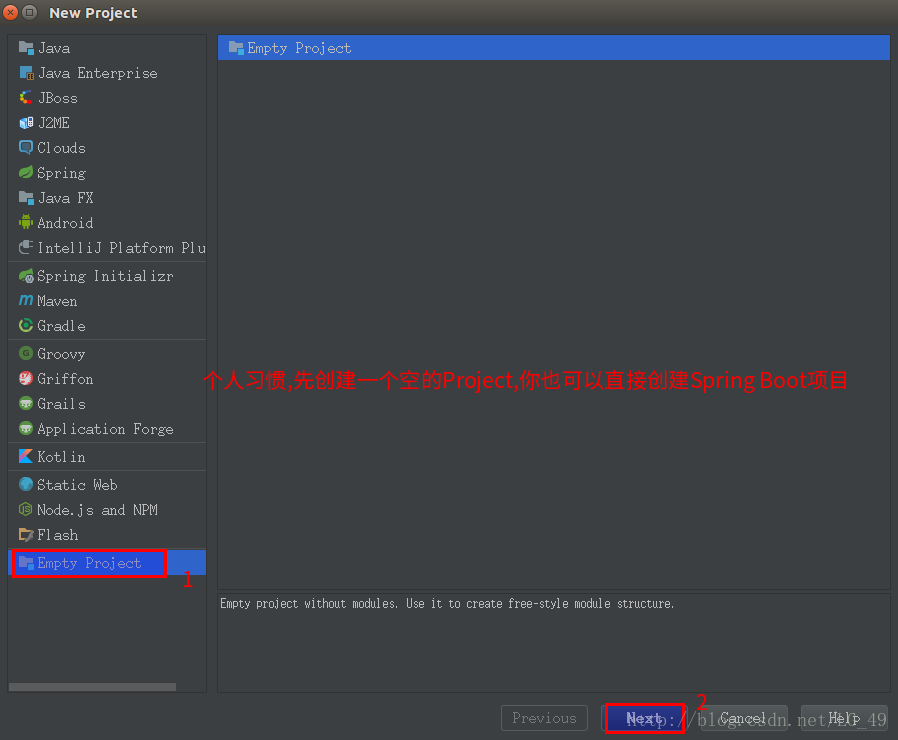Select Java project type
This screenshot has height=740, width=898.
[x=107, y=48]
